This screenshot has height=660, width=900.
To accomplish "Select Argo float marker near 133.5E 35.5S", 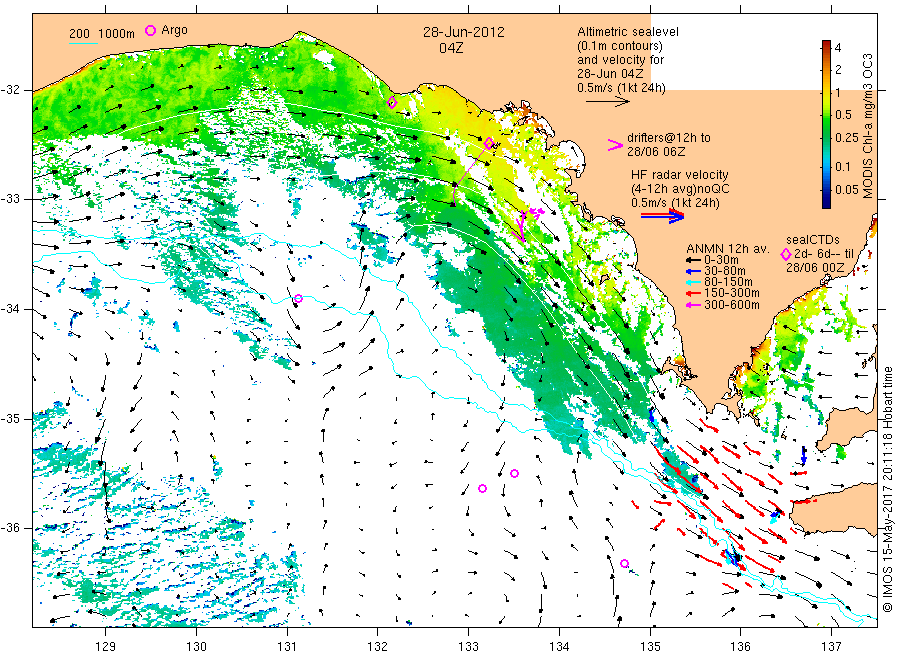I will point(515,473).
